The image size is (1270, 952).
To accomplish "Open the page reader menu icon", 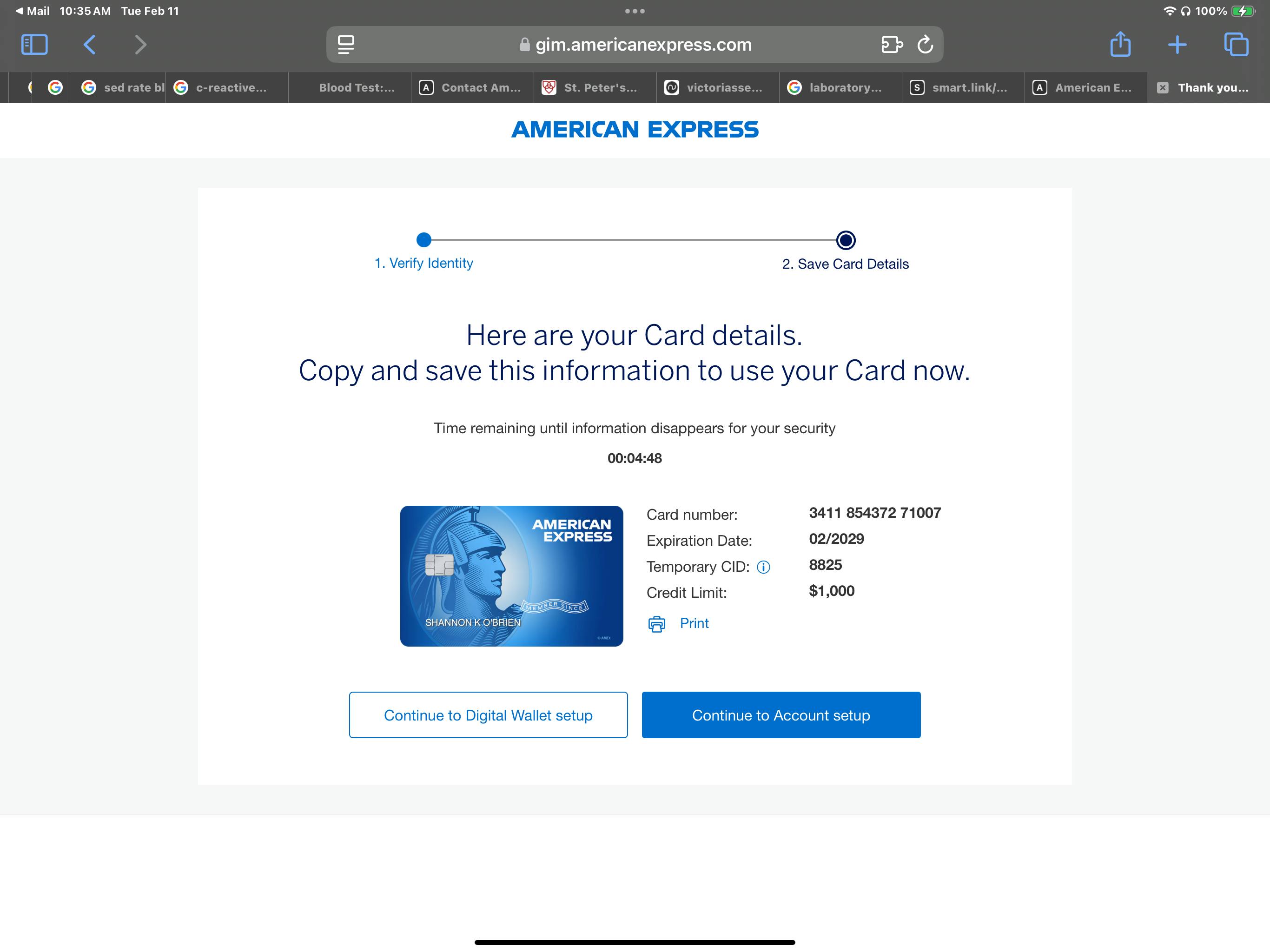I will coord(346,44).
